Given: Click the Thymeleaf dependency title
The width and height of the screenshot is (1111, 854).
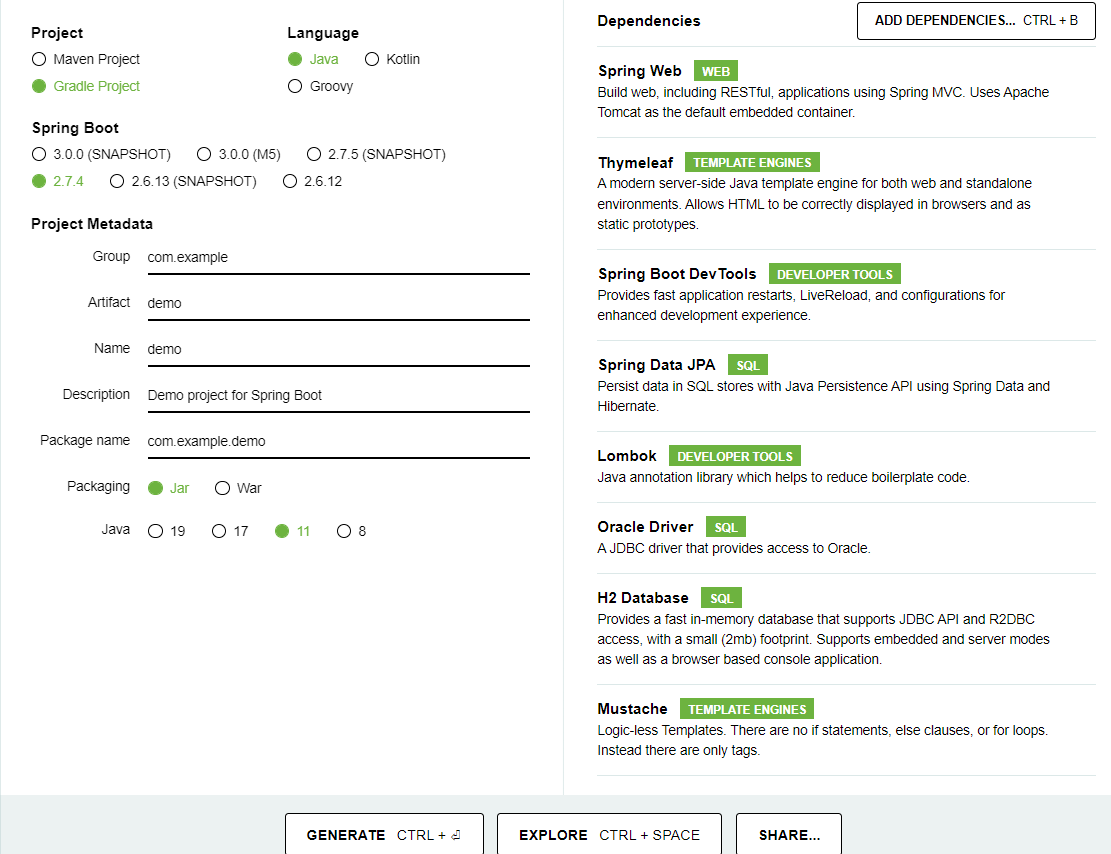Looking at the screenshot, I should [x=635, y=162].
